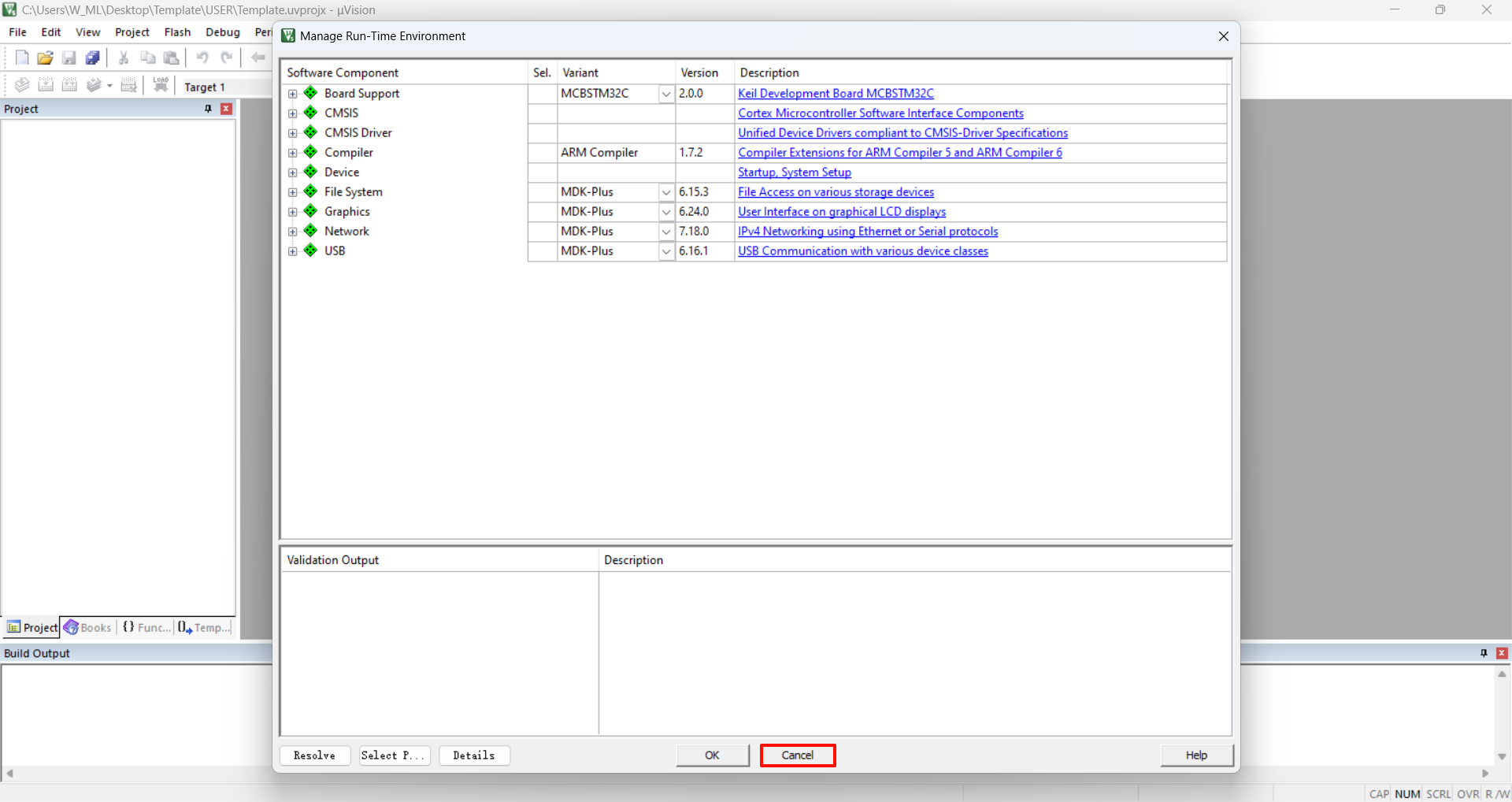Click the green diamond icon beside Graphics
This screenshot has height=802, width=1512.
[x=311, y=211]
